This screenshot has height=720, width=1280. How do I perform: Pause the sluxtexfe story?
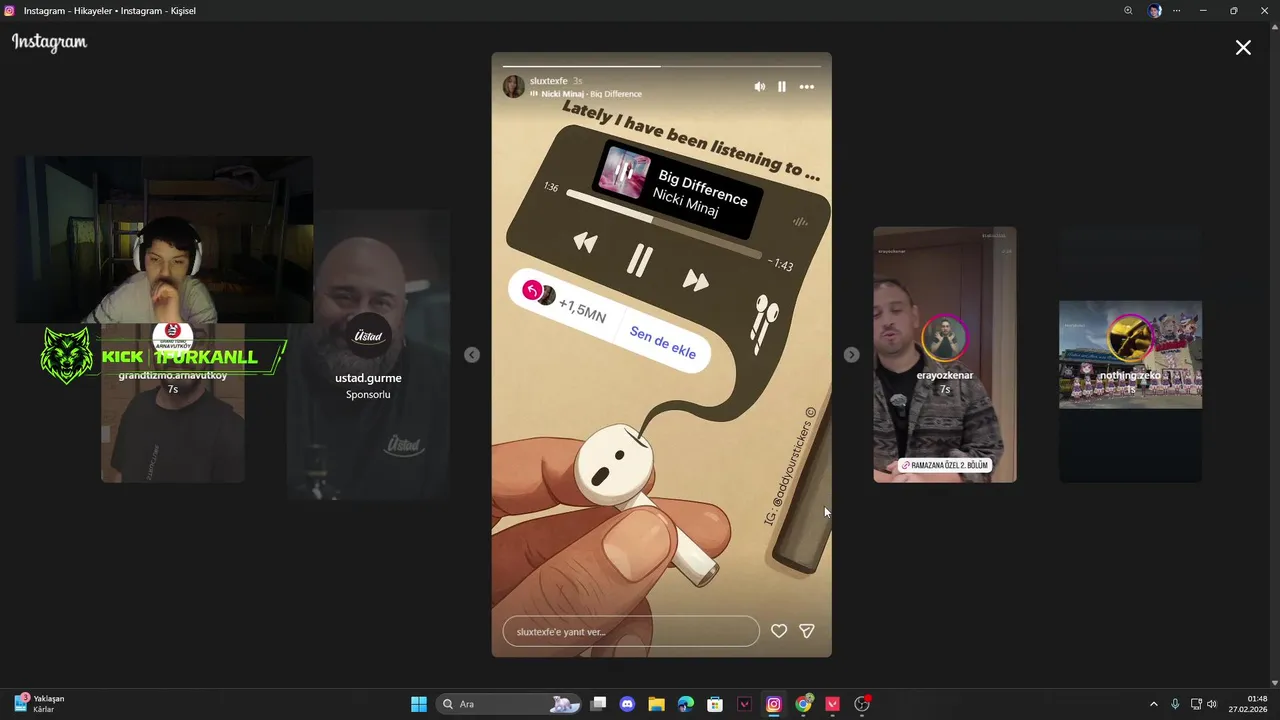[x=782, y=87]
